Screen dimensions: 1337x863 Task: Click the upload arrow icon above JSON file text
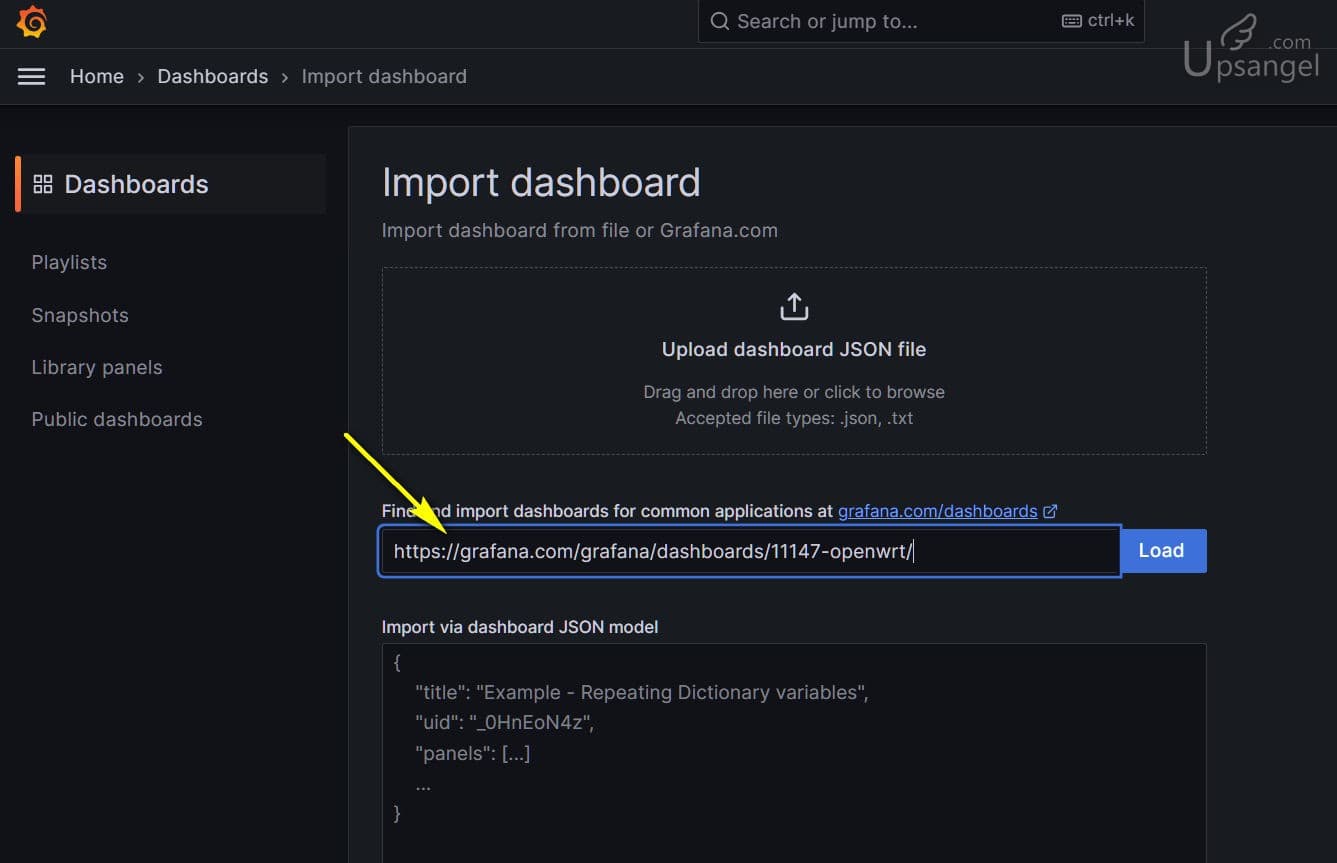point(793,306)
